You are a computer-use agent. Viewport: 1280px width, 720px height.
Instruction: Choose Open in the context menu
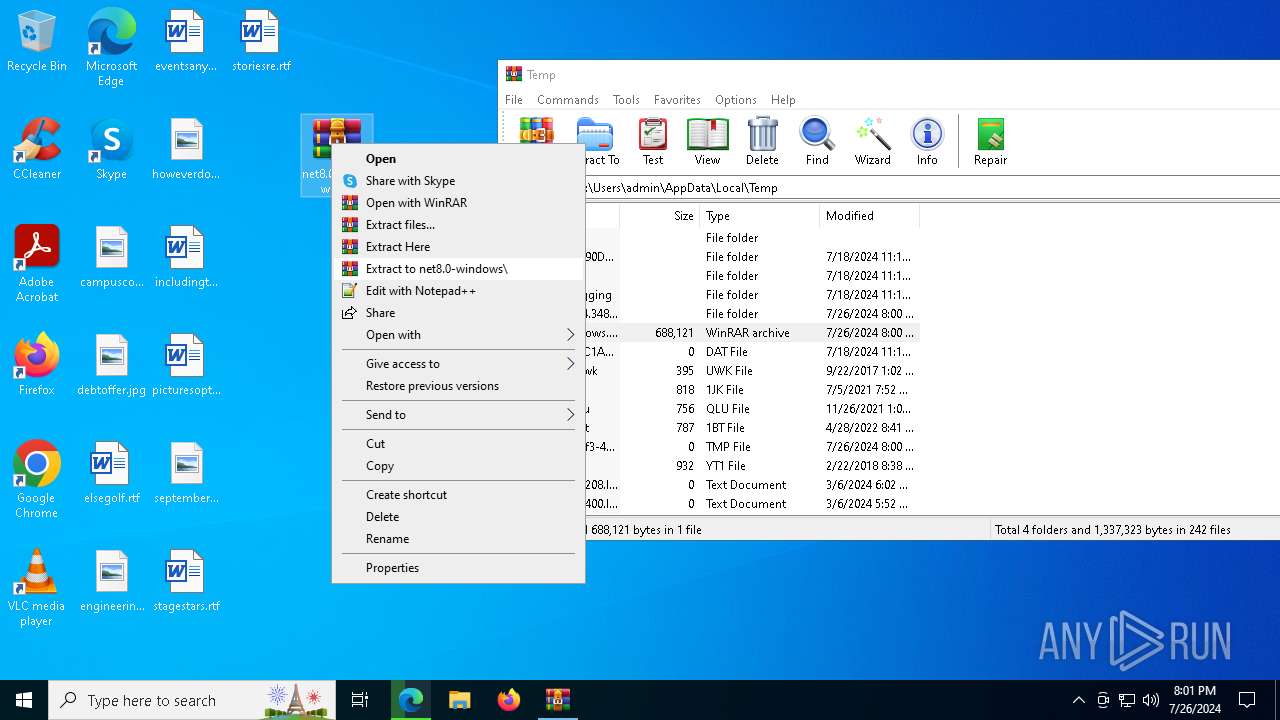coord(459,159)
